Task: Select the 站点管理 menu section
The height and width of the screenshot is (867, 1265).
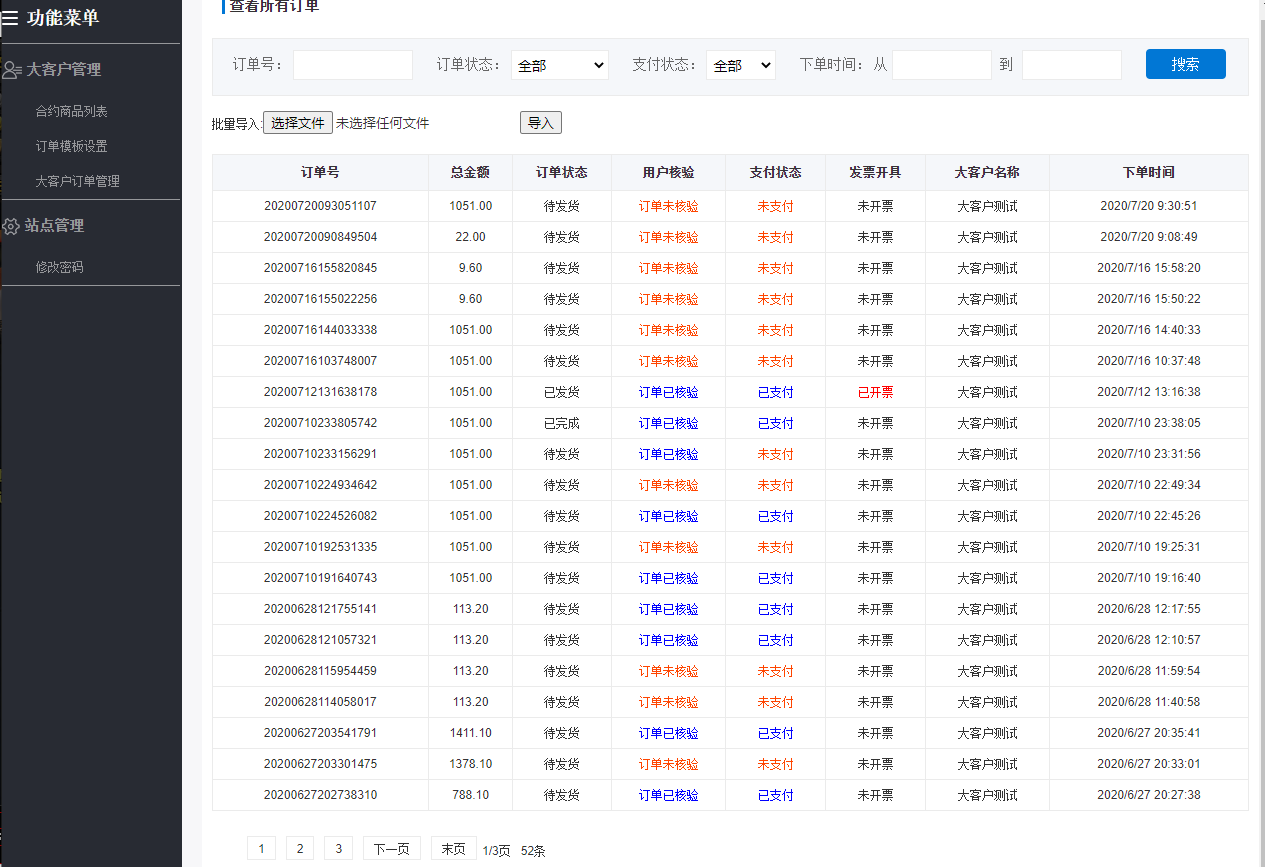Action: 55,226
